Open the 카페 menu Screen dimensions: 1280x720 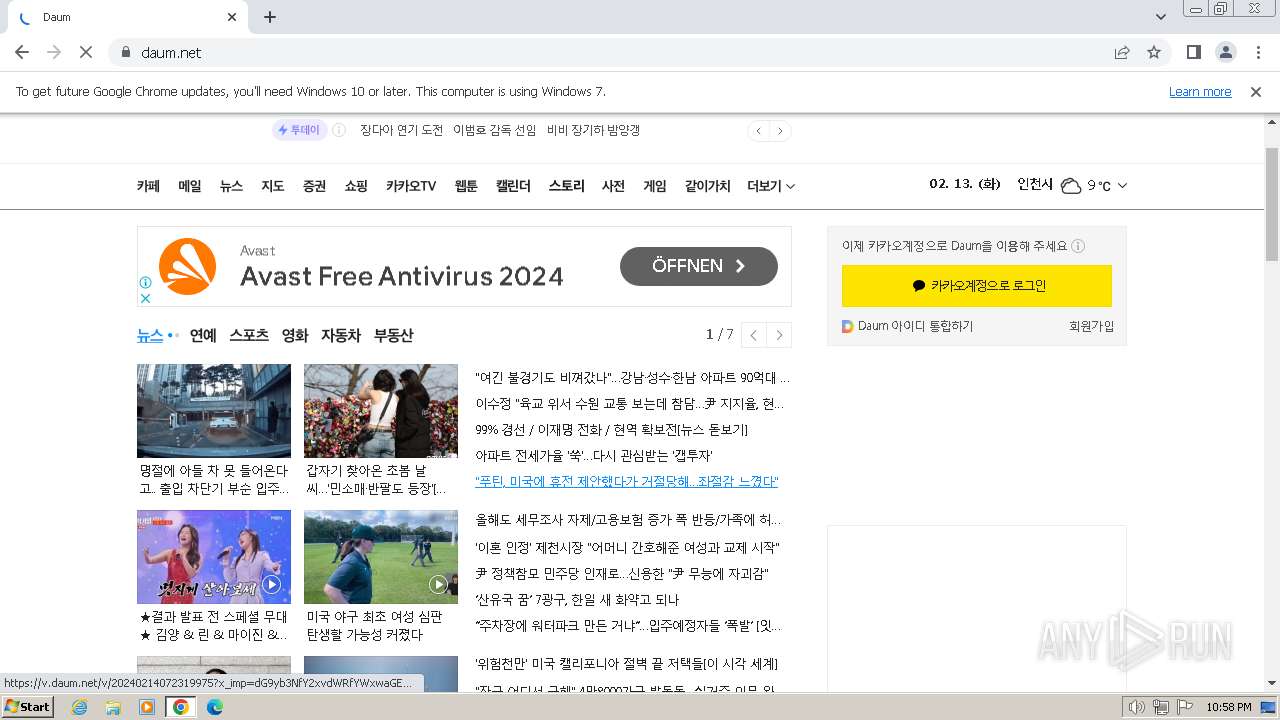(148, 186)
